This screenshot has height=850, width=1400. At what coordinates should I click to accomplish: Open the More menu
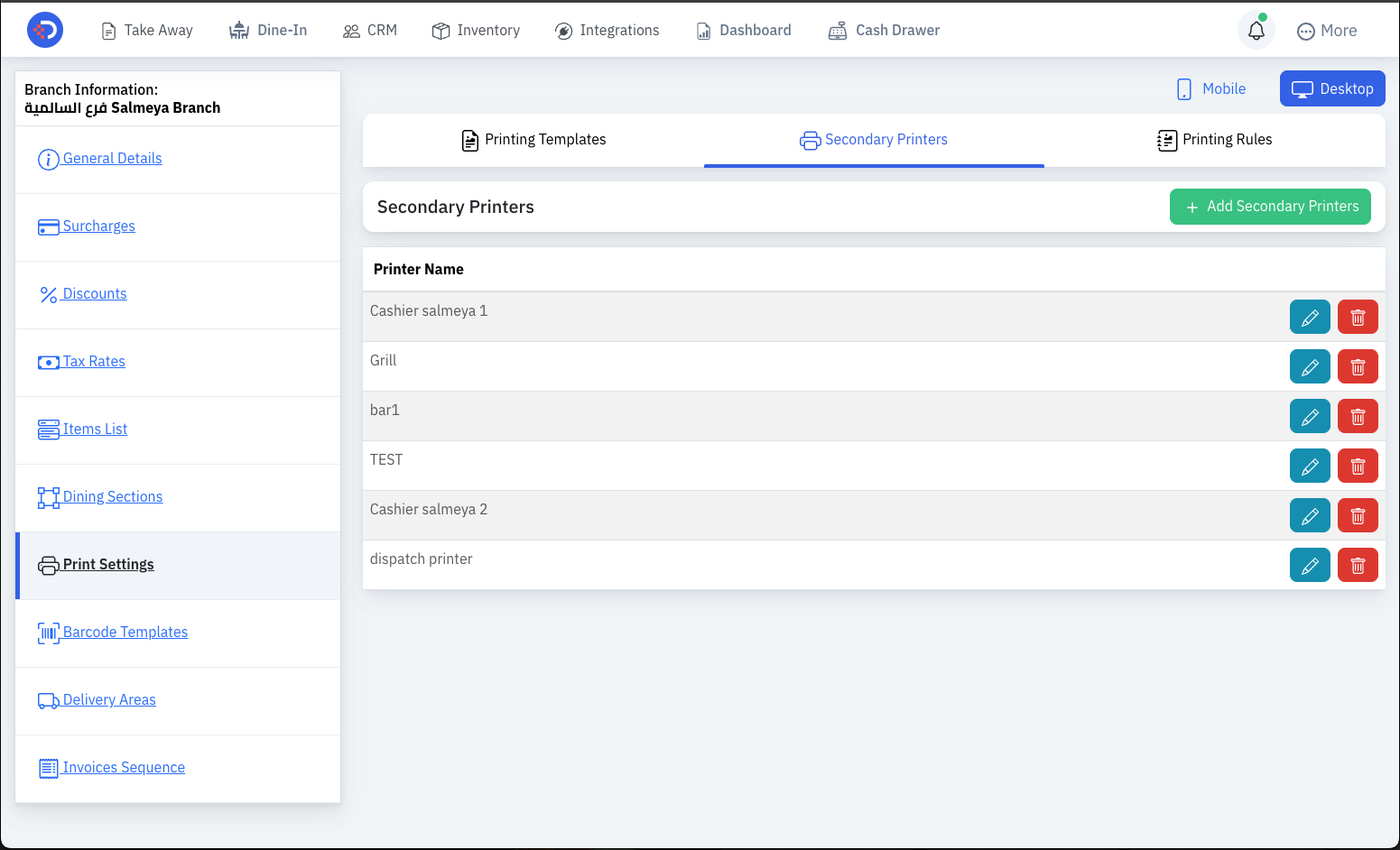click(x=1326, y=31)
